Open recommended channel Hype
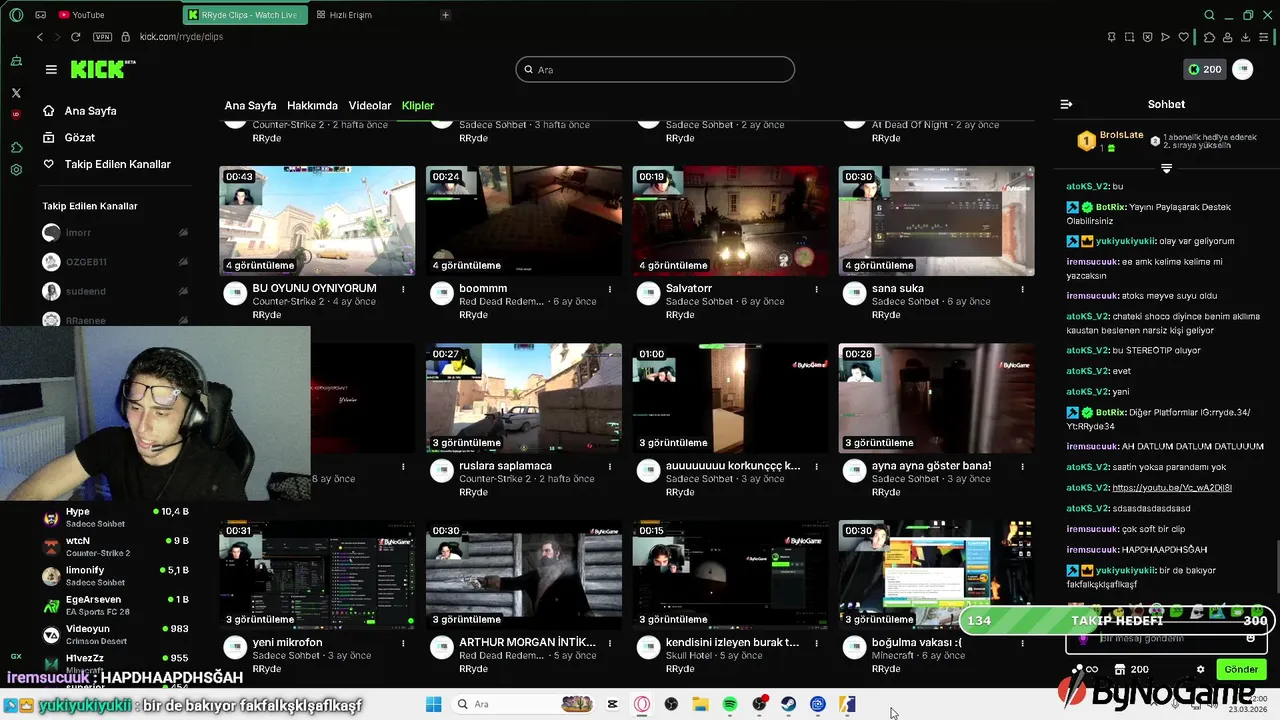The image size is (1280, 720). [115, 517]
